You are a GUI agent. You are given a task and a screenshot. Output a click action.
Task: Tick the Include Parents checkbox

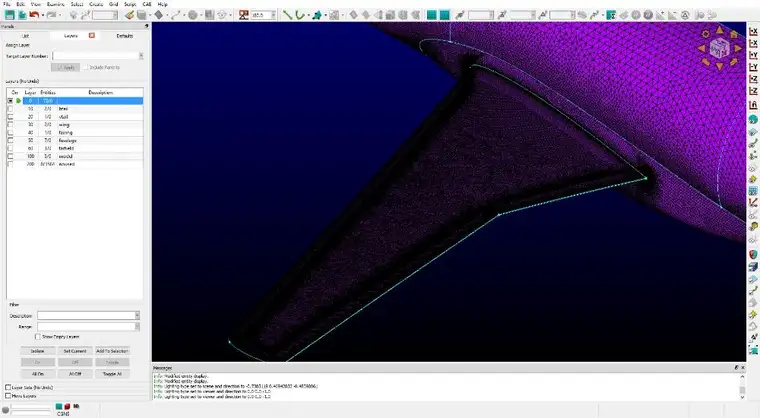(85, 67)
